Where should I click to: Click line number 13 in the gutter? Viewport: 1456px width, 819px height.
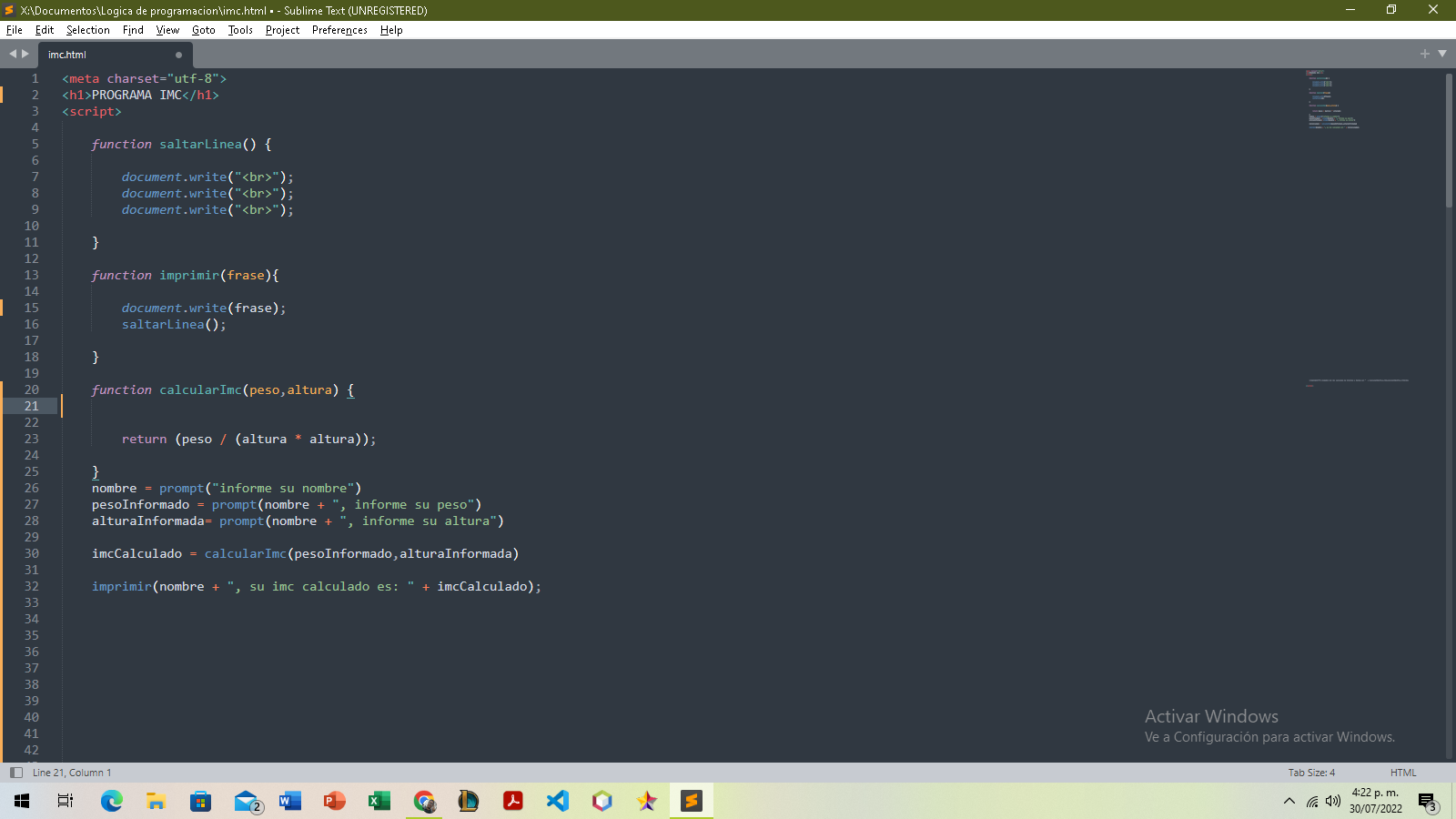coord(32,275)
